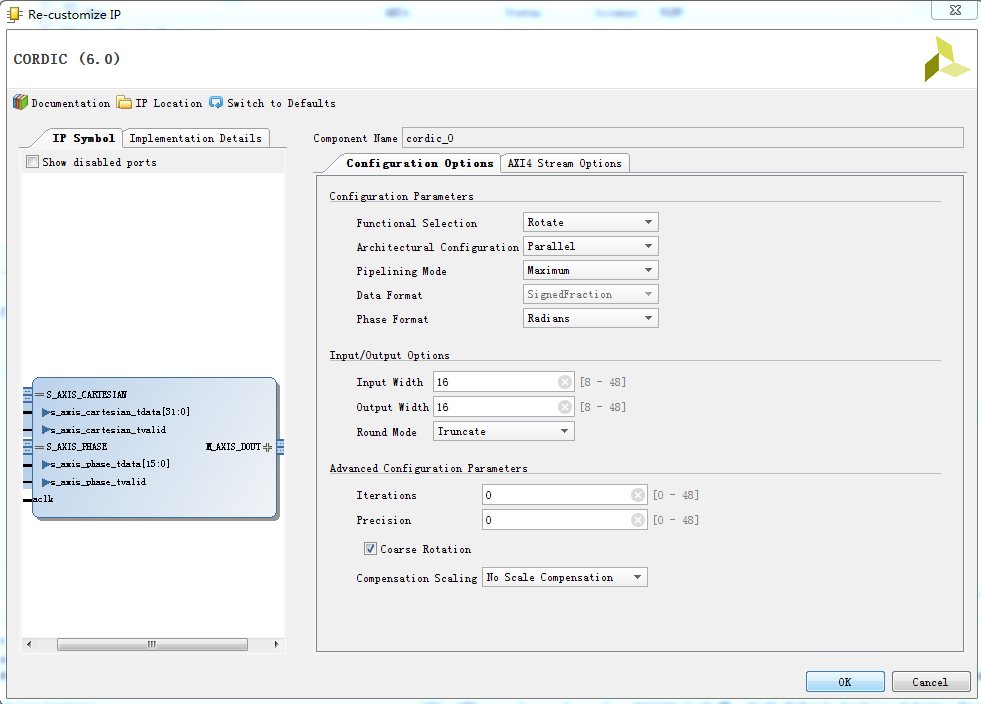Click the Switch to Defaults icon
This screenshot has width=981, height=704.
click(216, 103)
